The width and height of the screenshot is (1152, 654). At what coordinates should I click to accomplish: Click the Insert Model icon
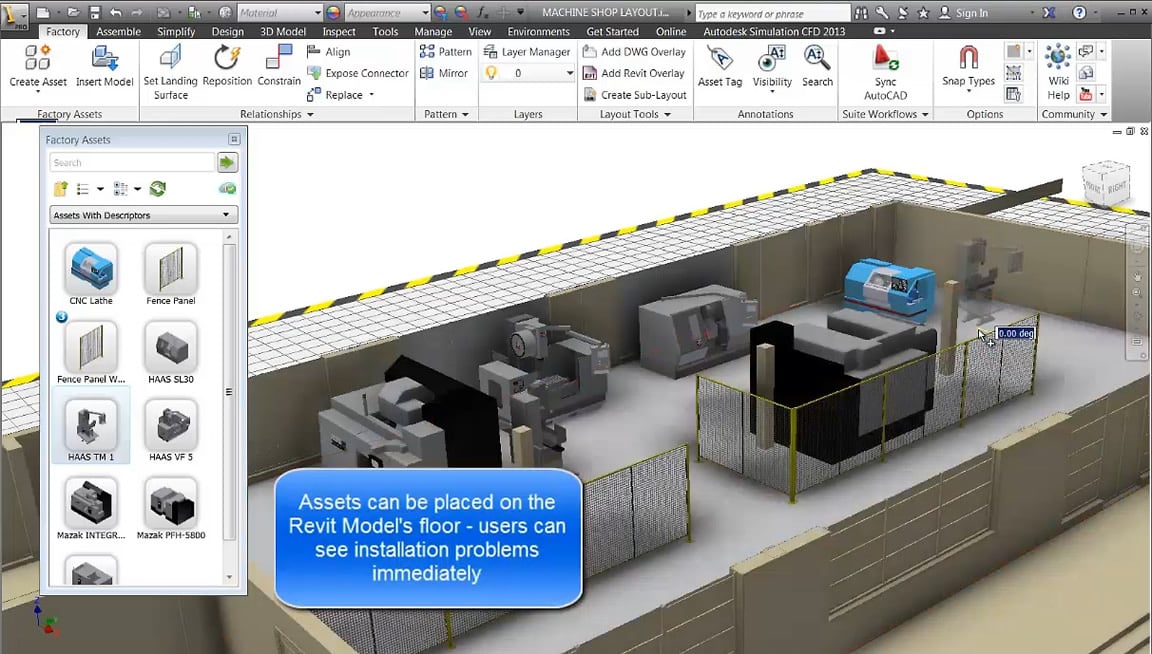point(104,68)
